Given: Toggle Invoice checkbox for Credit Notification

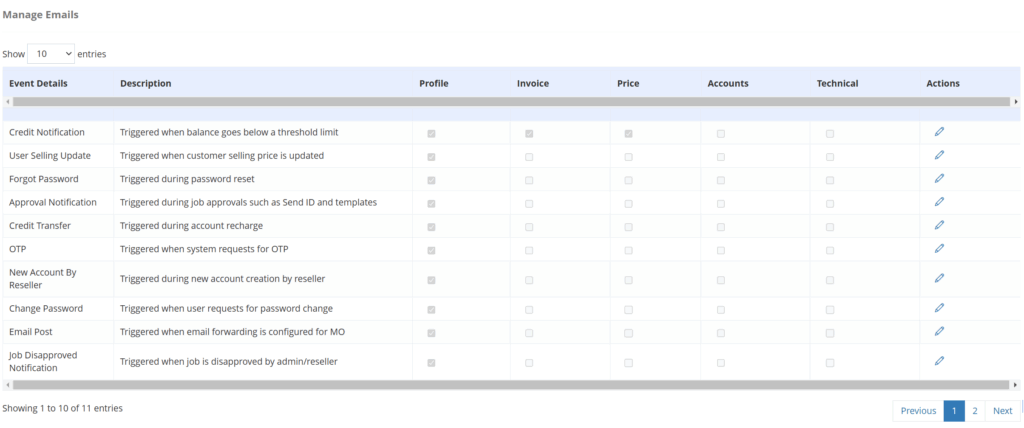Looking at the screenshot, I should pos(529,133).
